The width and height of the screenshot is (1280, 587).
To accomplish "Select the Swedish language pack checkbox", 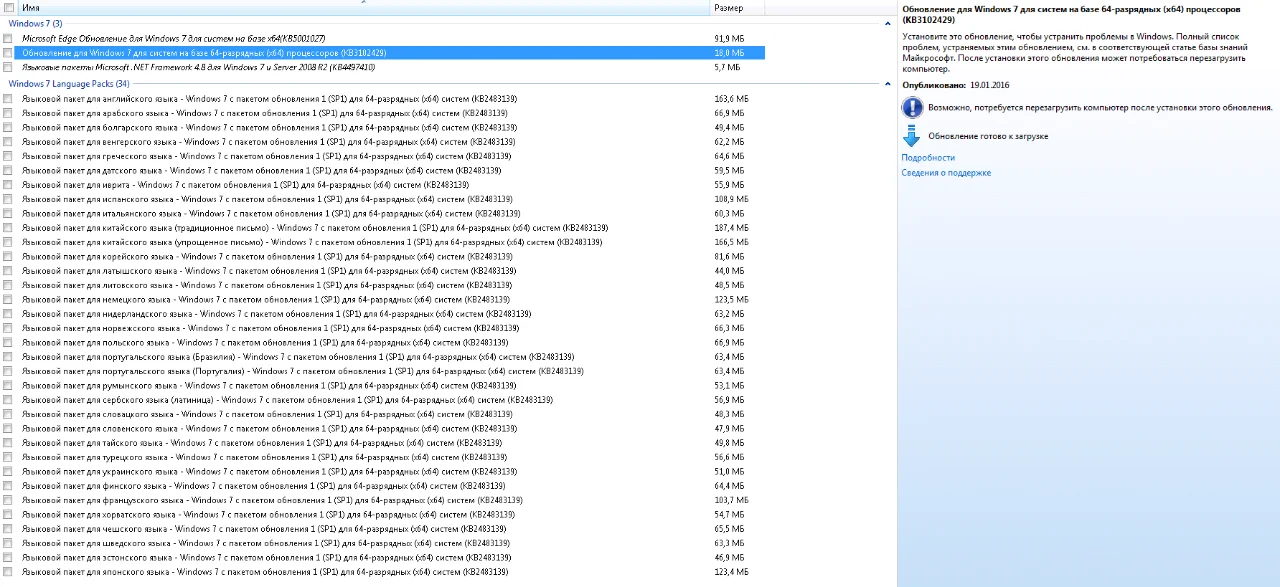I will click(8, 543).
